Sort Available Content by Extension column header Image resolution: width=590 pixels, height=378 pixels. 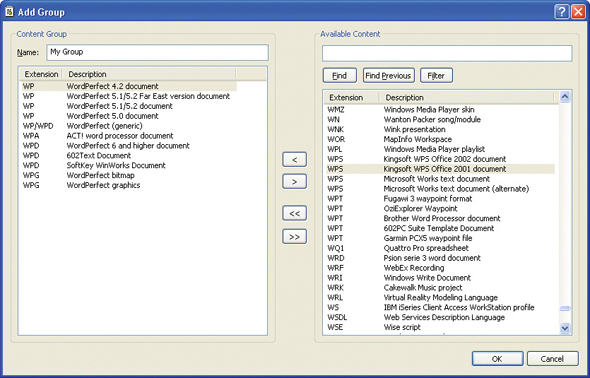[x=351, y=97]
